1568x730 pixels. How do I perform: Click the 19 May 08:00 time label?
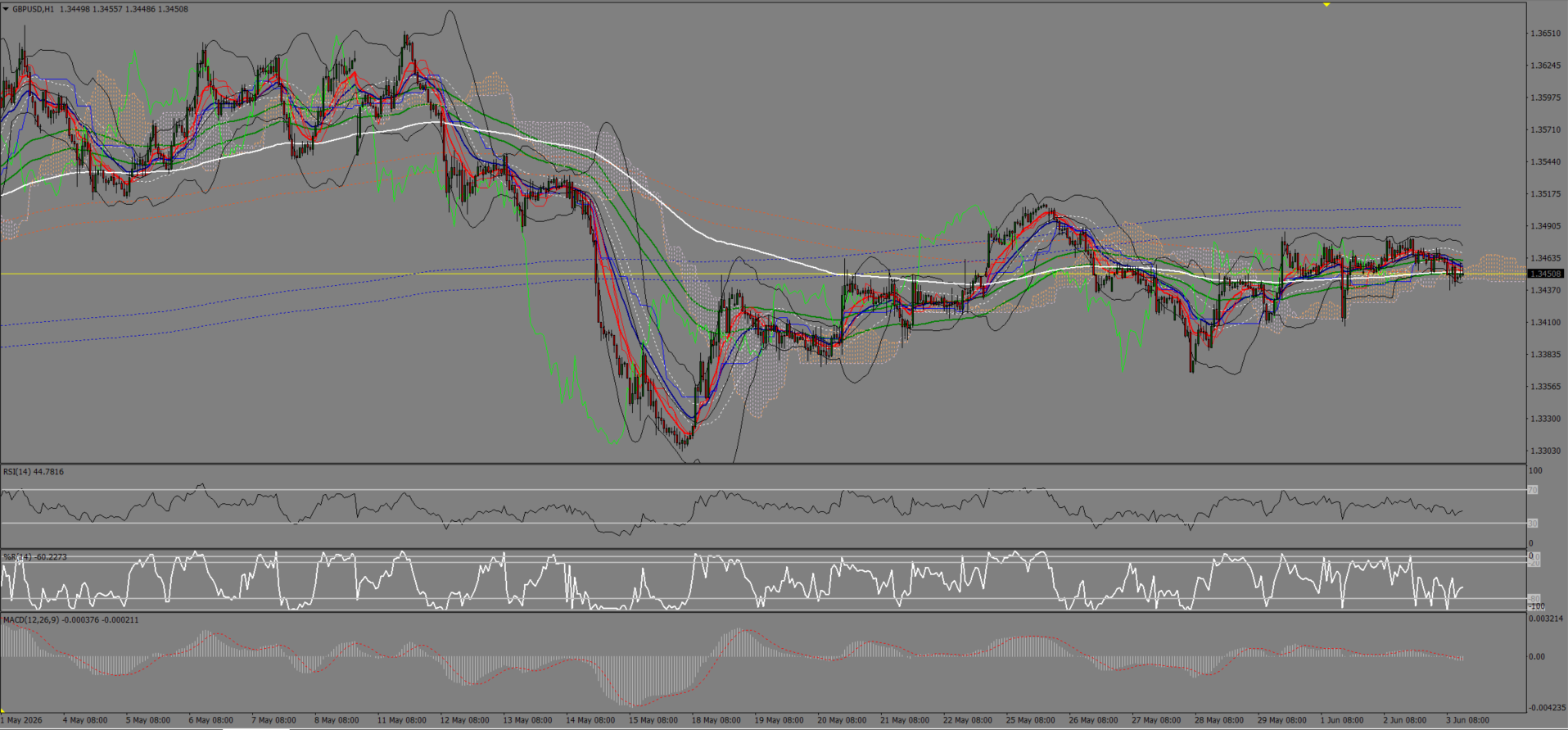pos(779,721)
